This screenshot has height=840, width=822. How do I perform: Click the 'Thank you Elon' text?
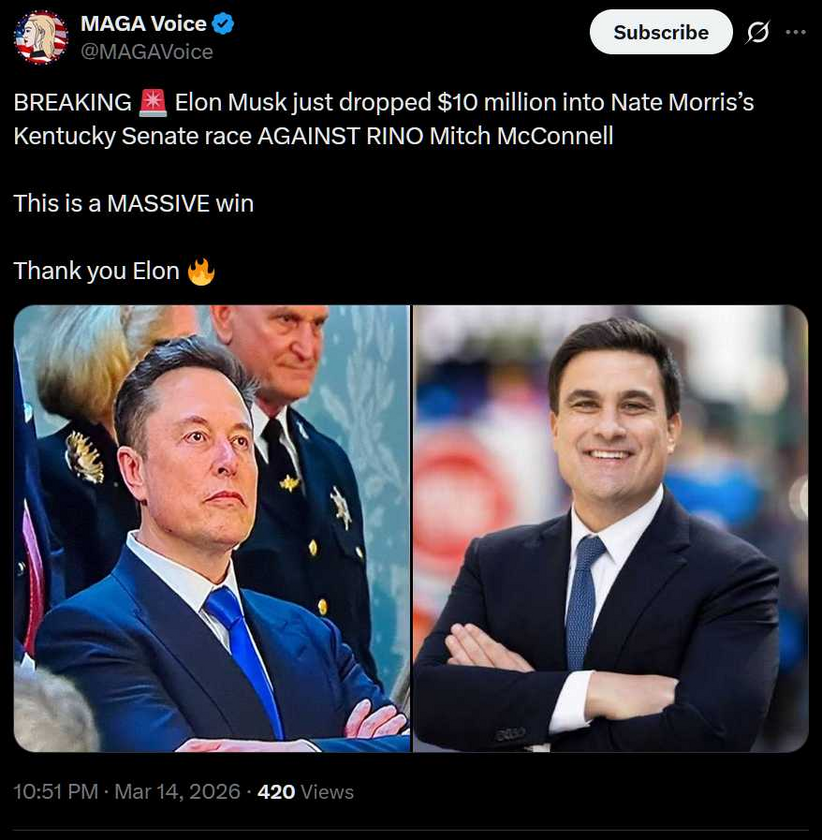[97, 271]
